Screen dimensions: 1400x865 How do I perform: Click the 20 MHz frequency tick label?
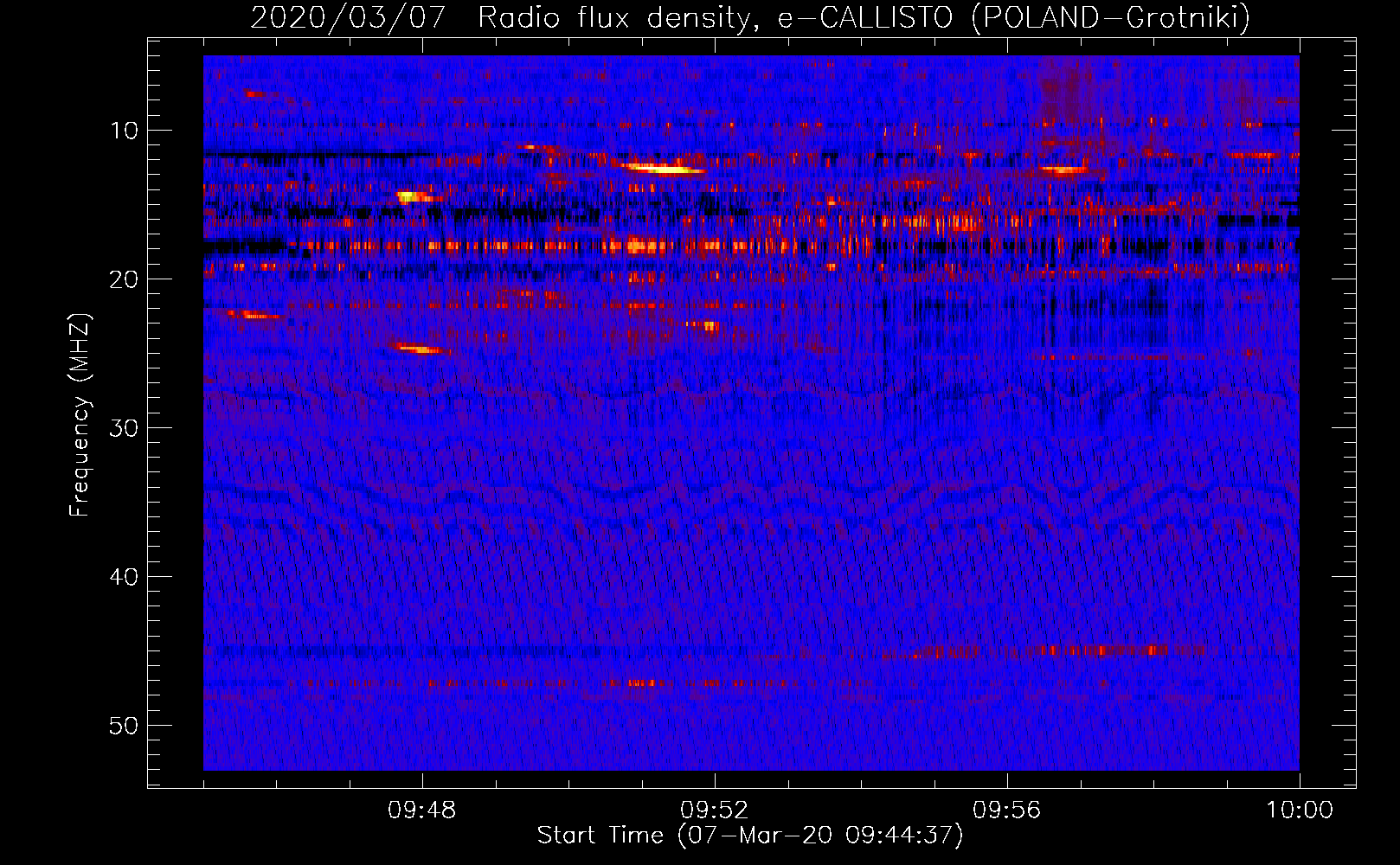[125, 279]
